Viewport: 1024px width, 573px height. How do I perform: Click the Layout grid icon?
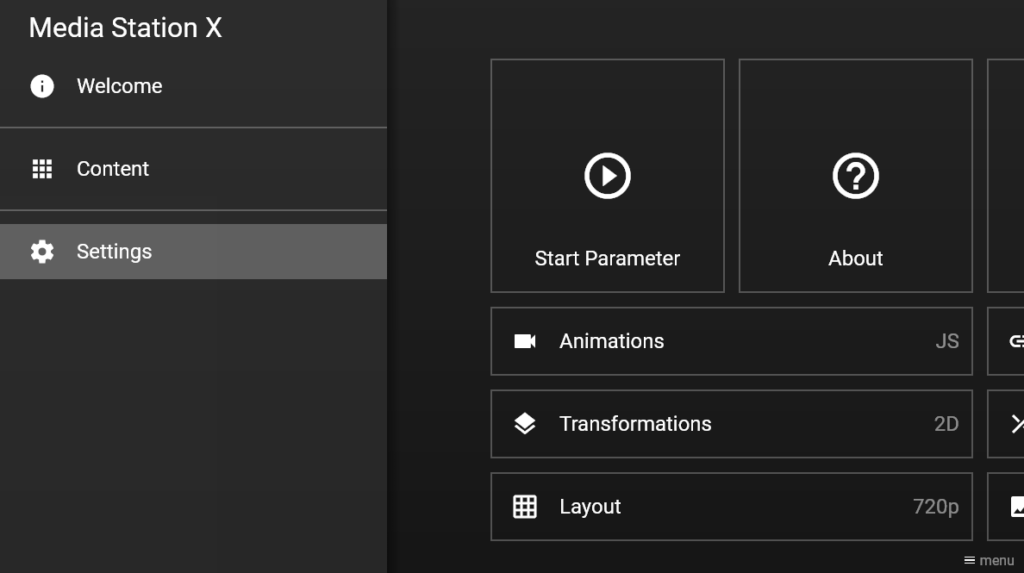(x=525, y=507)
